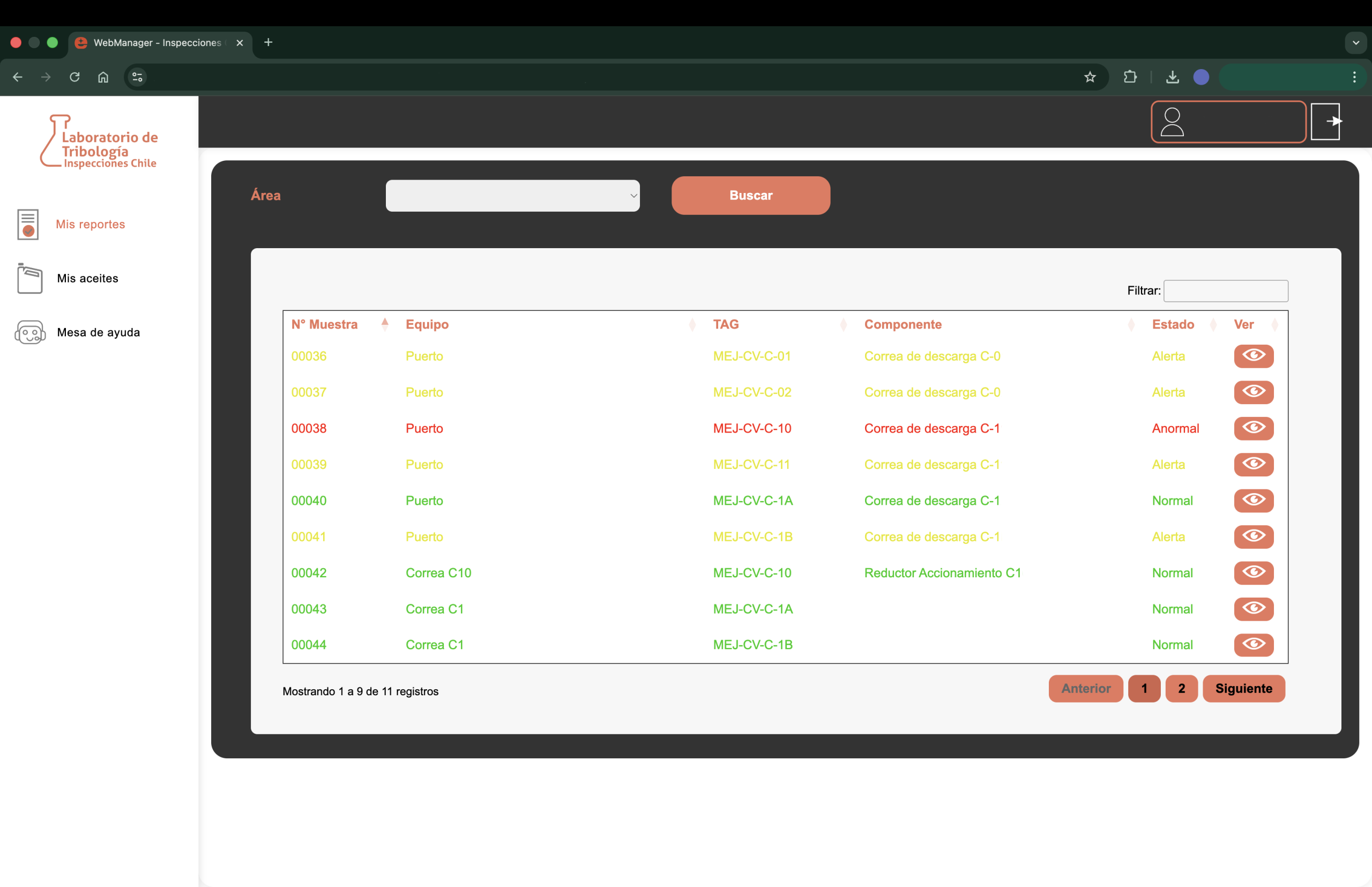Click inside the Filtrar input field
The width and height of the screenshot is (1372, 887).
point(1225,291)
